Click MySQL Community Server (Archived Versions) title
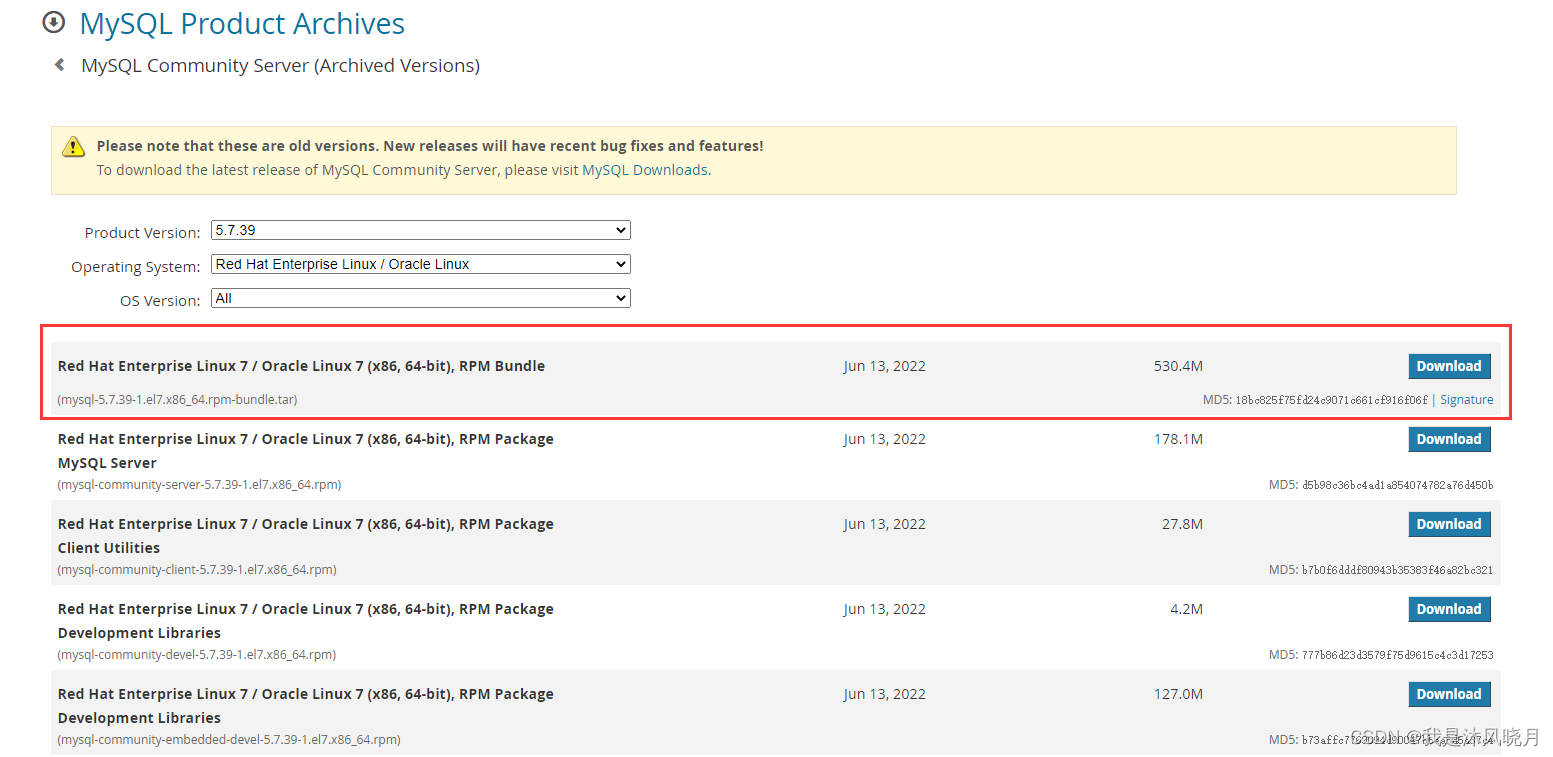This screenshot has height=757, width=1553. (x=280, y=66)
